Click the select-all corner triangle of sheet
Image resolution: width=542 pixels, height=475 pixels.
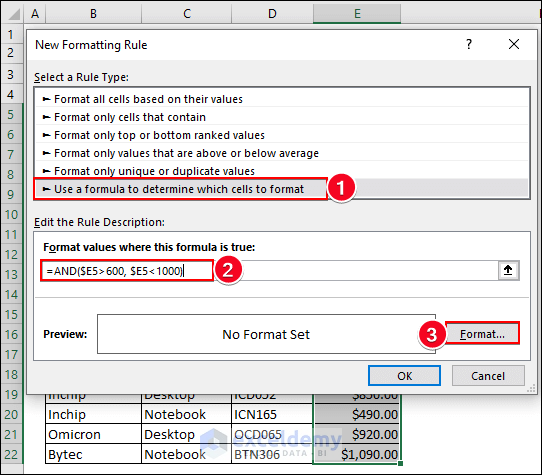14,14
